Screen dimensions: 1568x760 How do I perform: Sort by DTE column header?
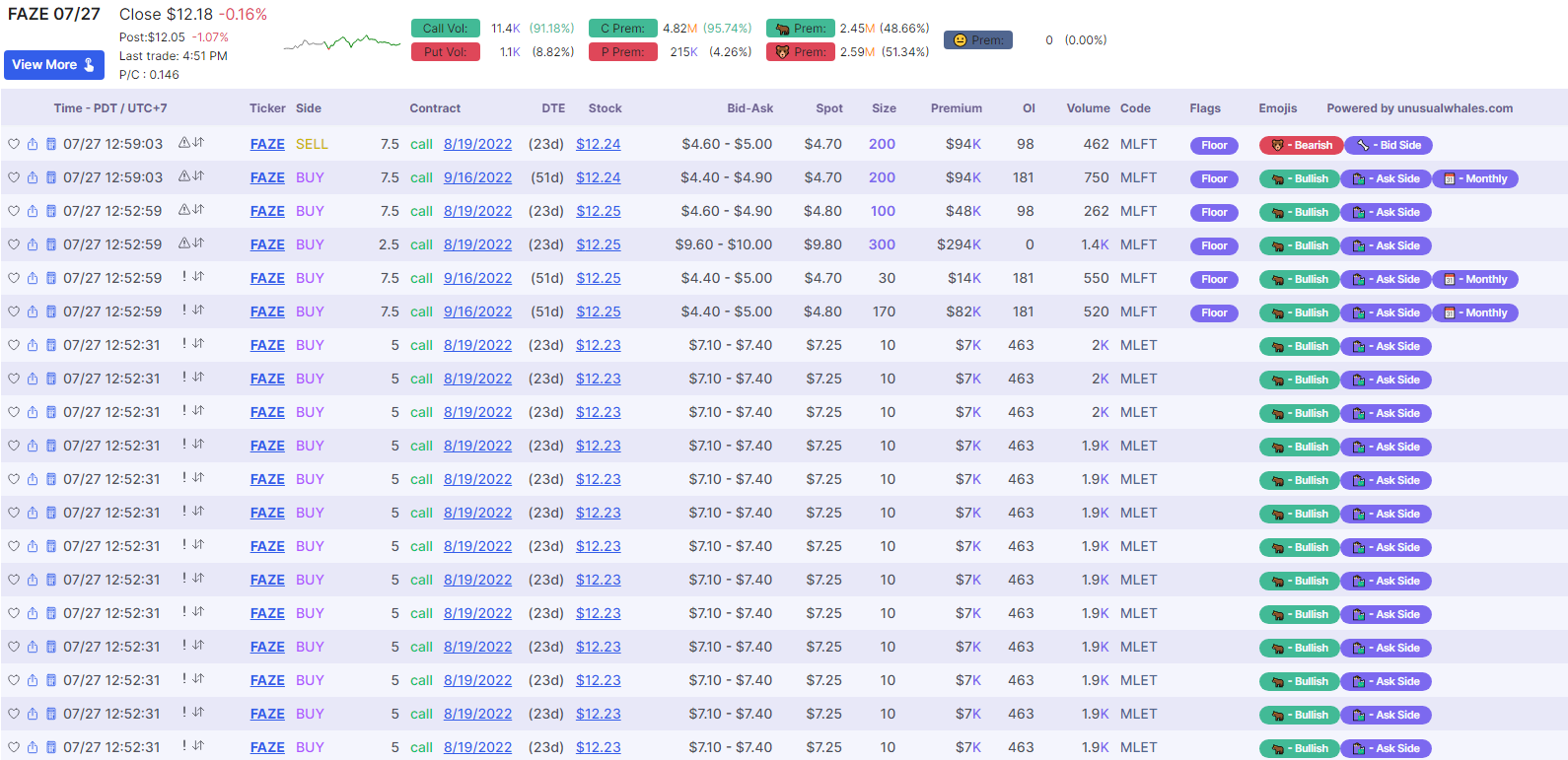click(553, 108)
